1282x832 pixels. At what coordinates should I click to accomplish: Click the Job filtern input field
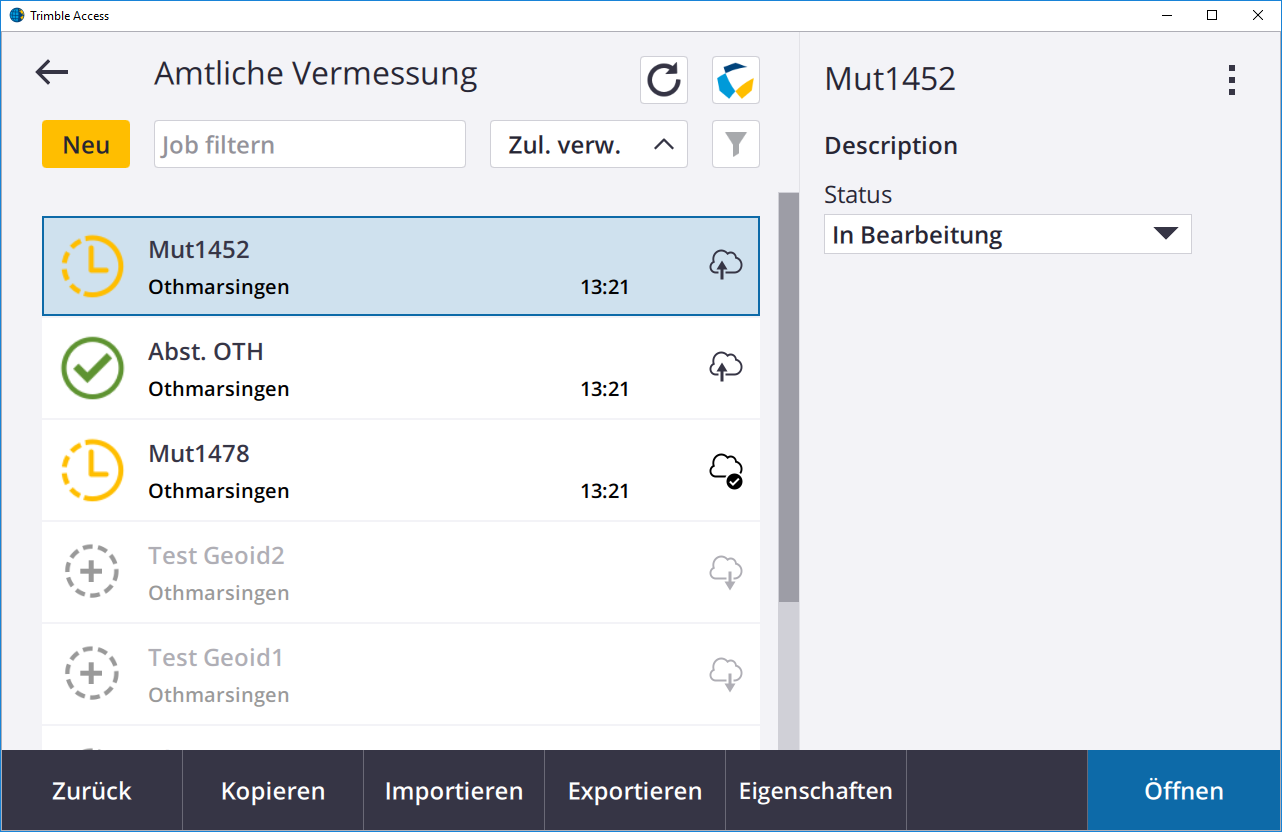click(x=310, y=144)
